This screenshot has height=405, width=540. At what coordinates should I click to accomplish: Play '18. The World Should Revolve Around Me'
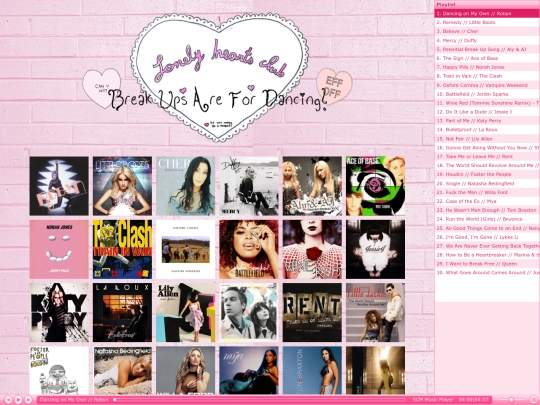coord(487,165)
